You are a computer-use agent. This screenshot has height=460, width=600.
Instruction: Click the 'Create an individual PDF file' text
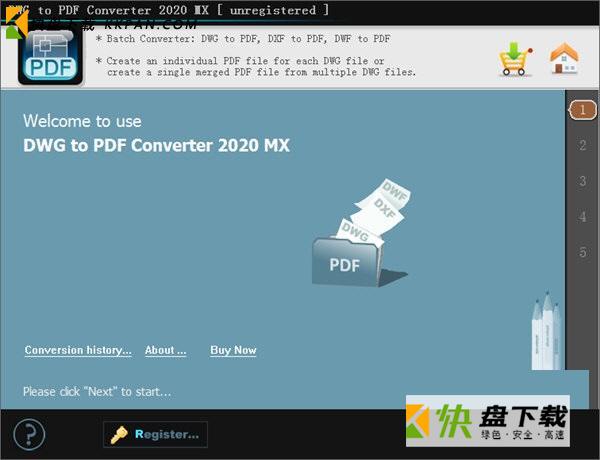256,67
